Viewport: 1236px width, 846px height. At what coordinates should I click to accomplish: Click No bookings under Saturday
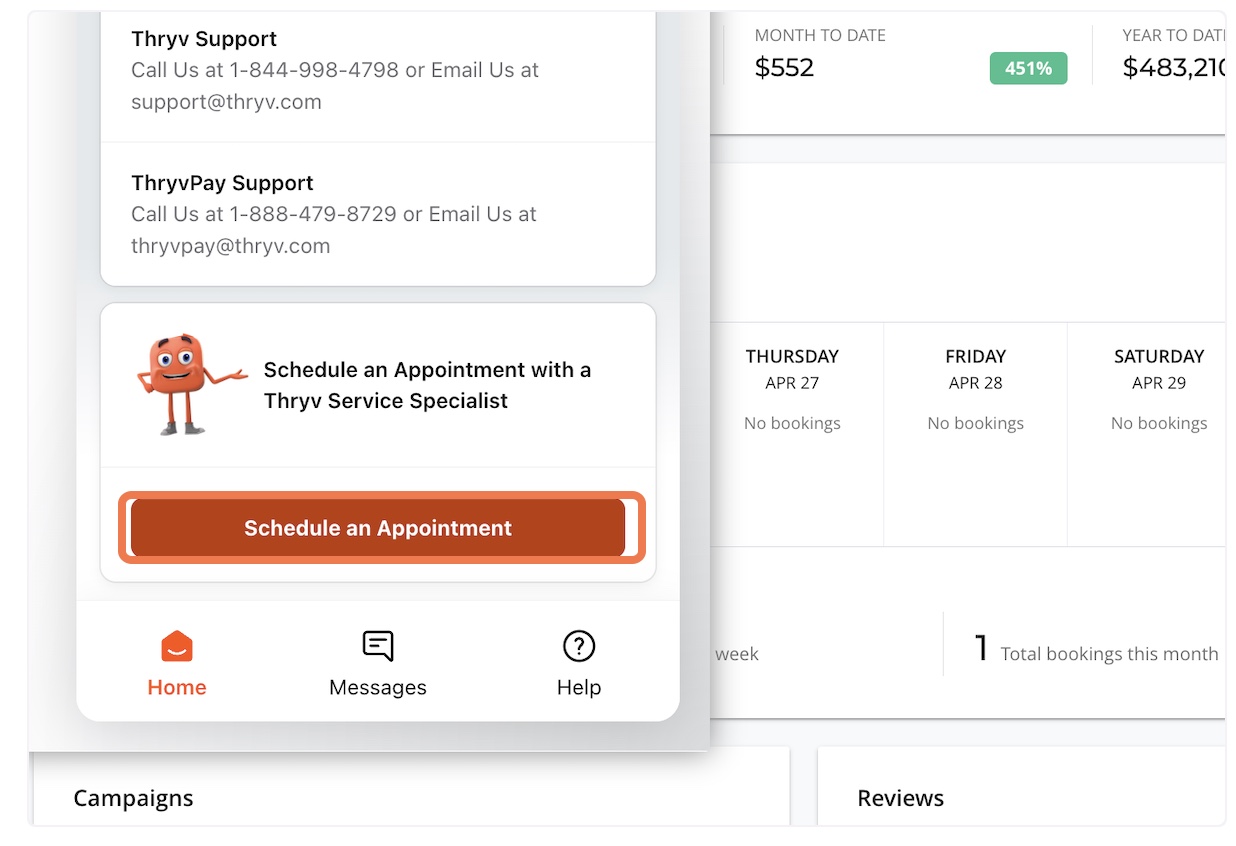(1159, 424)
